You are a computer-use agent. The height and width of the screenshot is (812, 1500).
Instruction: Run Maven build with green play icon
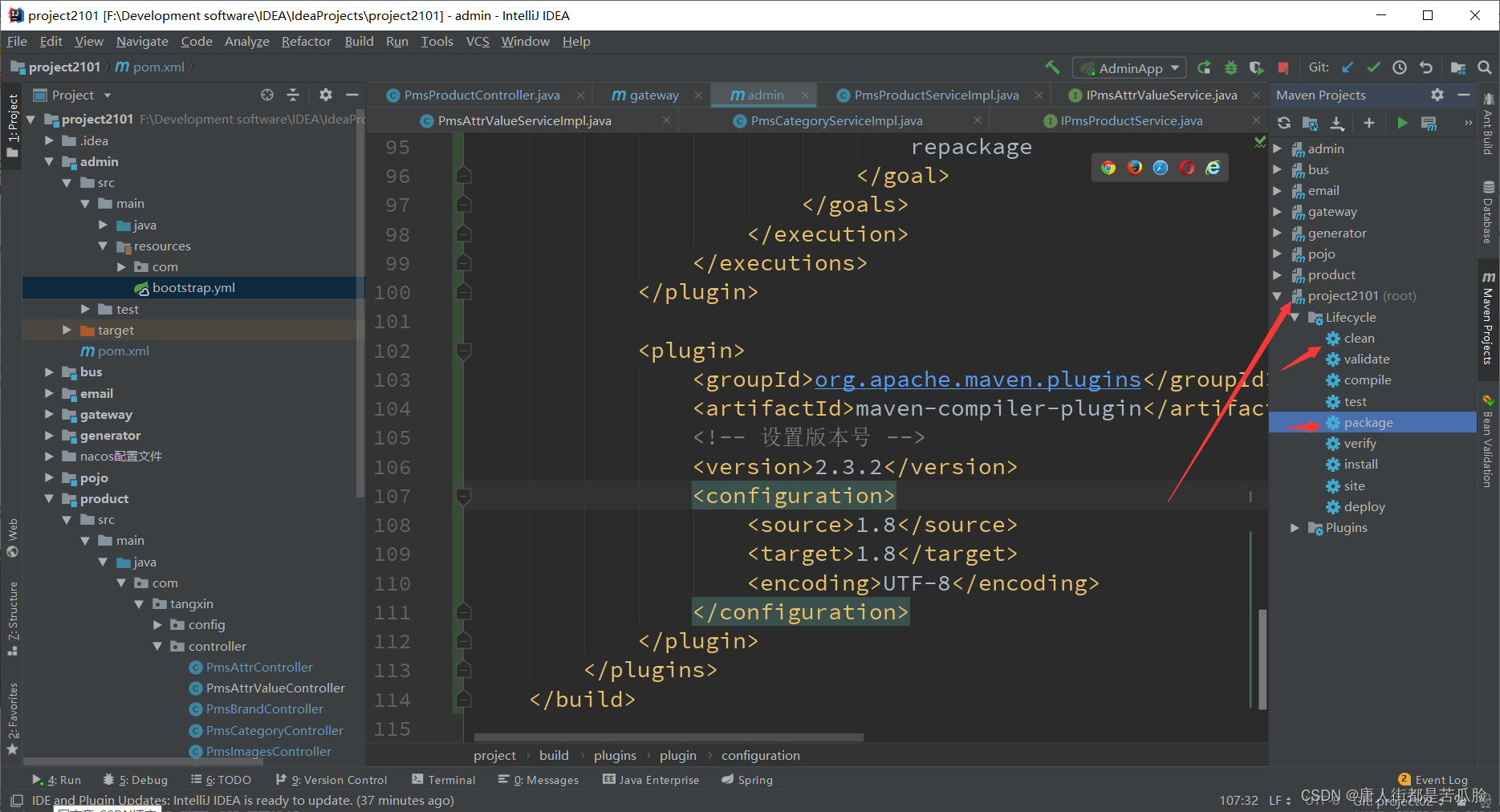pos(1402,123)
